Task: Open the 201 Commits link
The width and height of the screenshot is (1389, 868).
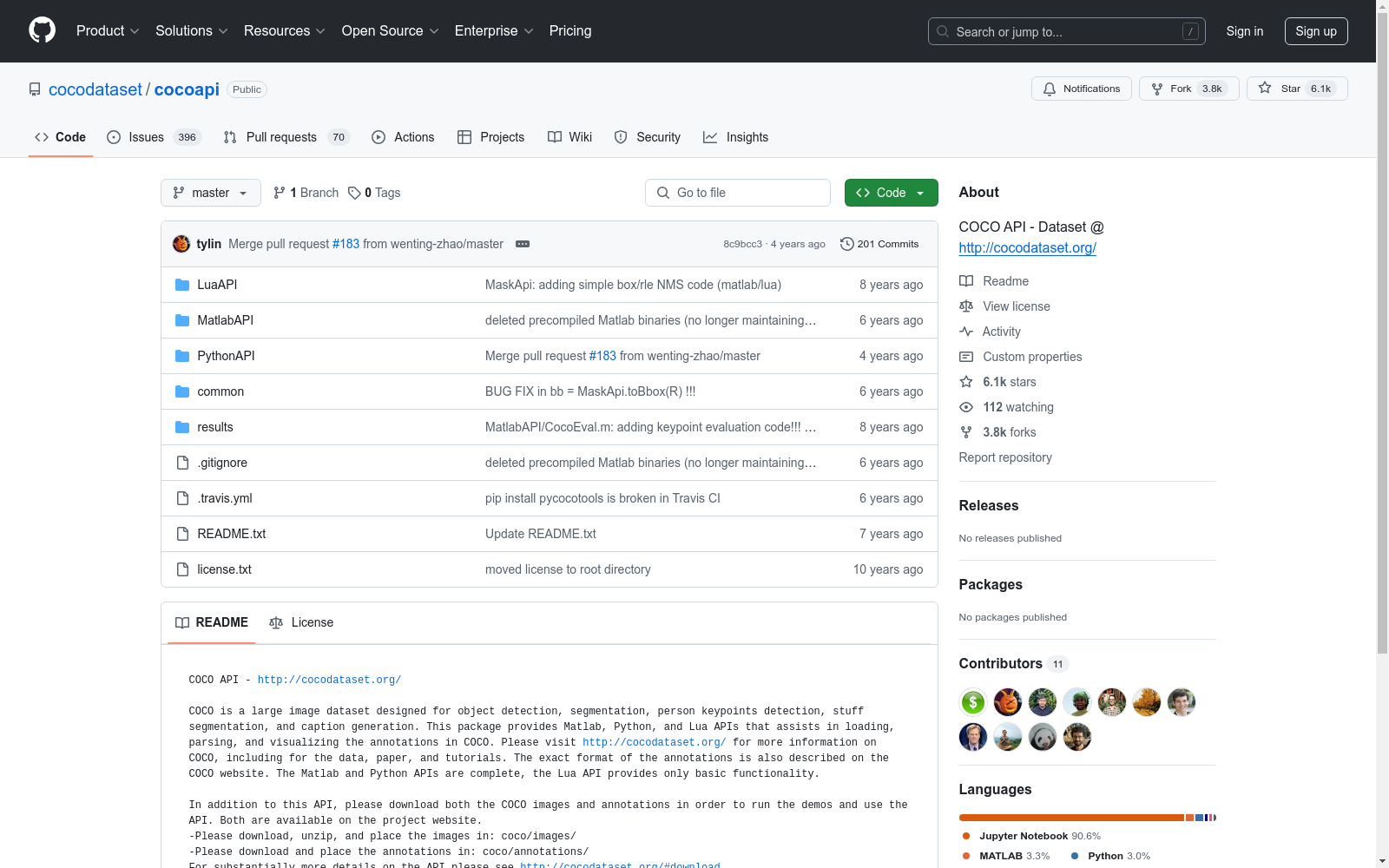Action: (x=879, y=244)
